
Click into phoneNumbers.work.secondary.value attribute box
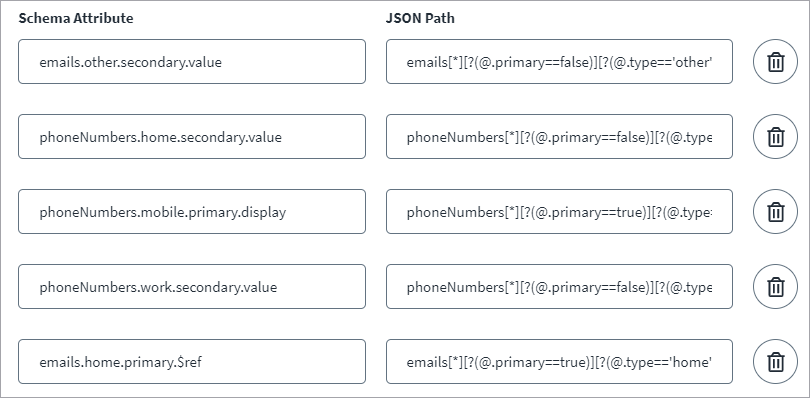pos(192,286)
